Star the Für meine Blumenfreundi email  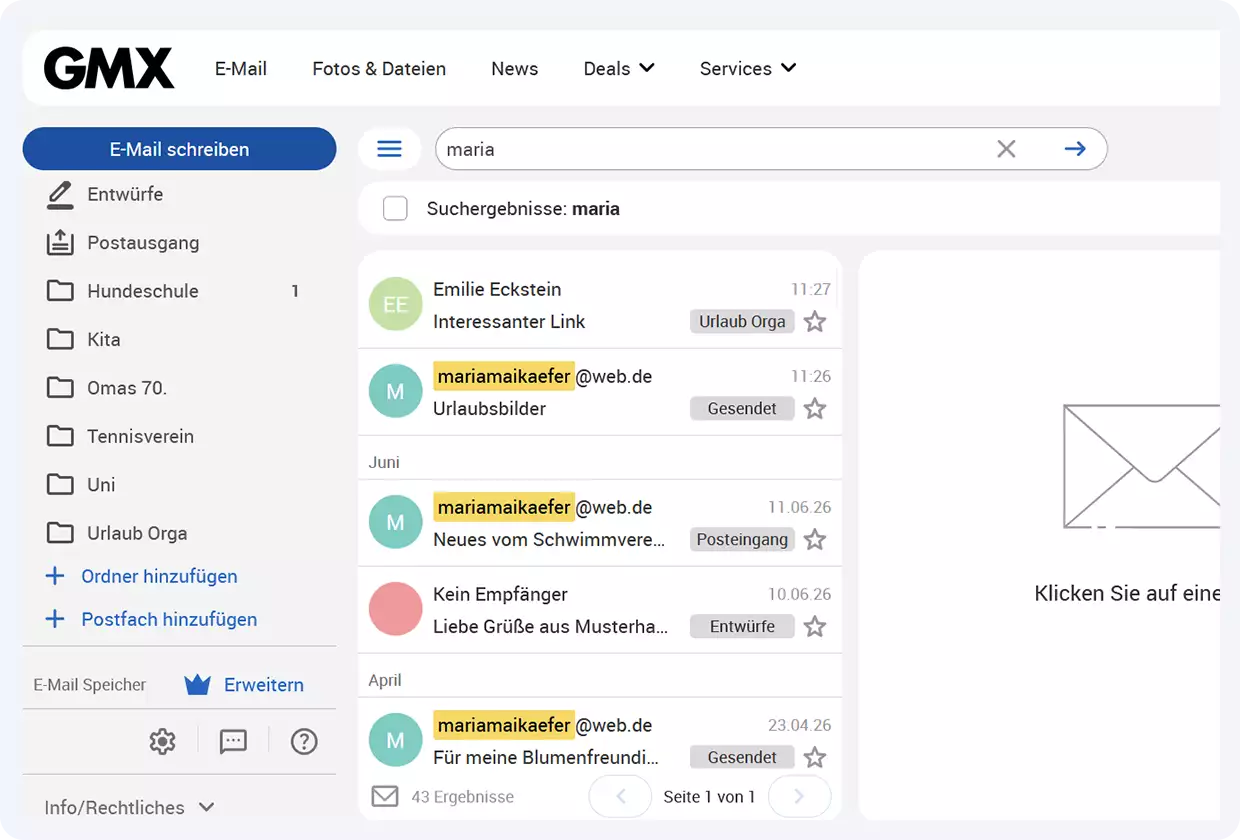click(x=815, y=757)
